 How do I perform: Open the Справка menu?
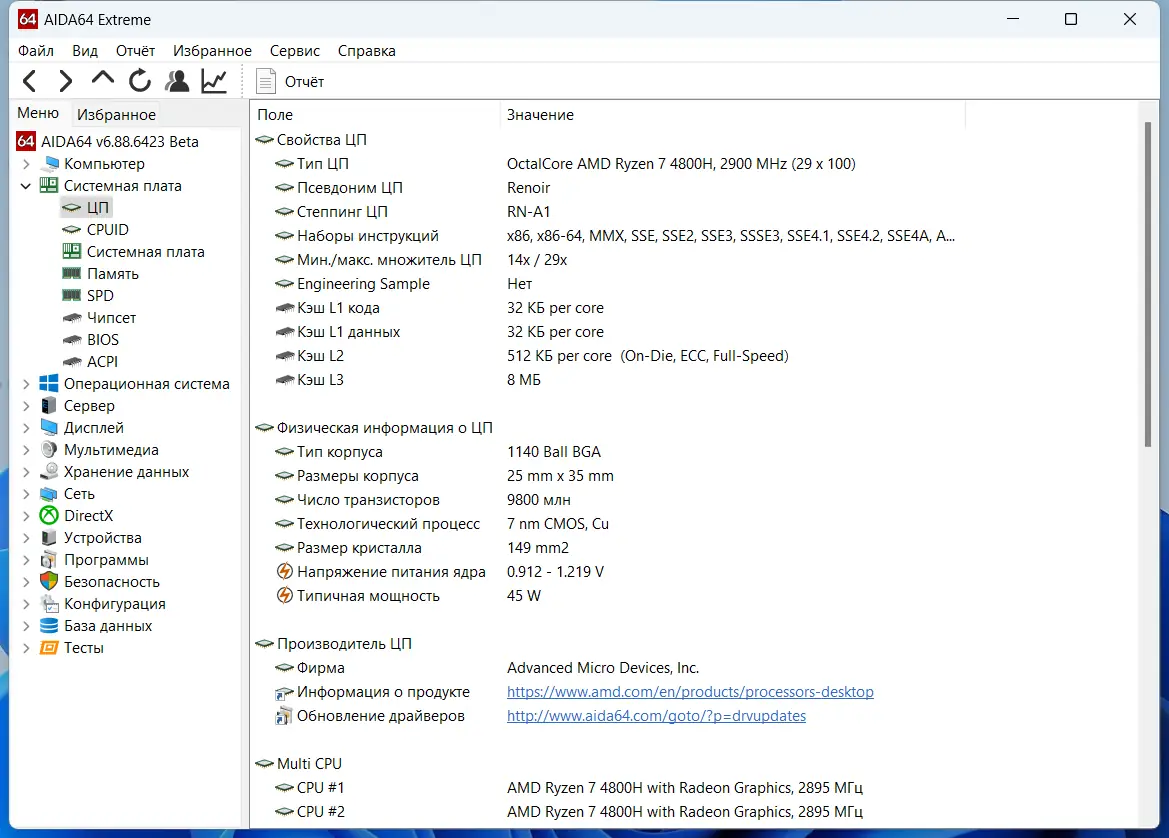[x=367, y=51]
